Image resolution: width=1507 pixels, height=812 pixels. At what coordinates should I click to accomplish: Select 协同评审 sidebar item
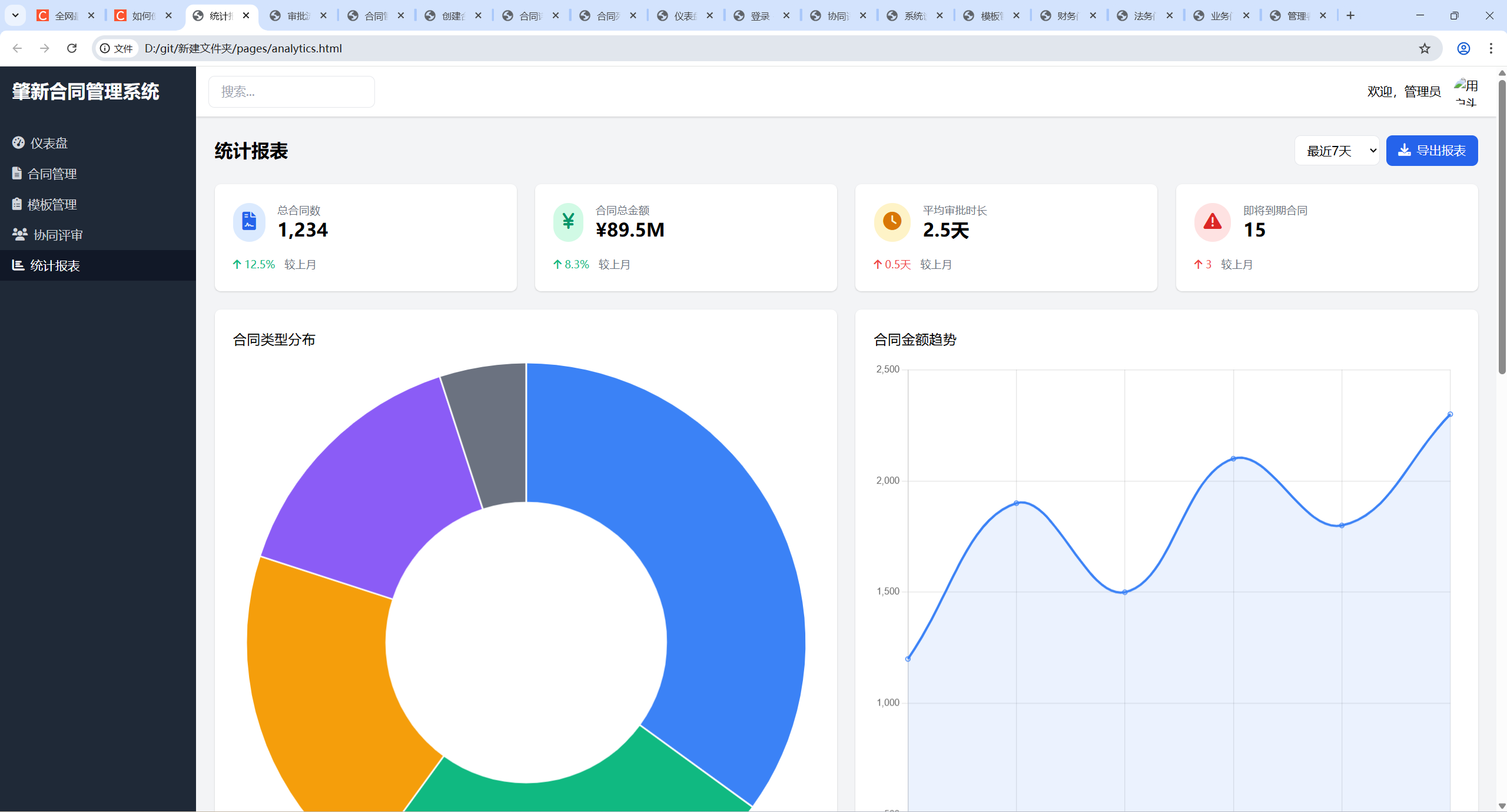(58, 235)
